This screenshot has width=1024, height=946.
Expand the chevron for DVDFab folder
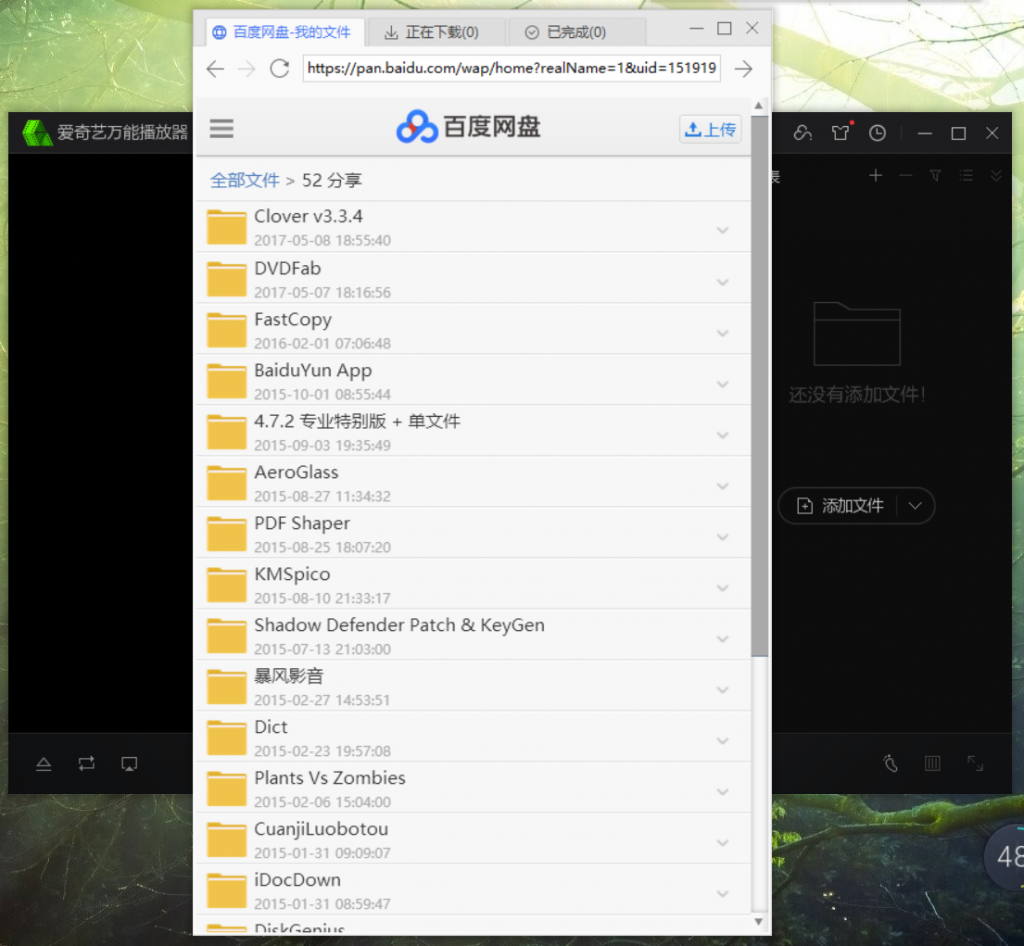point(722,282)
